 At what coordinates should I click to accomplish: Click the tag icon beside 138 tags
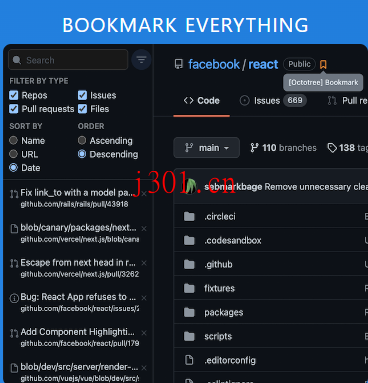tap(332, 148)
